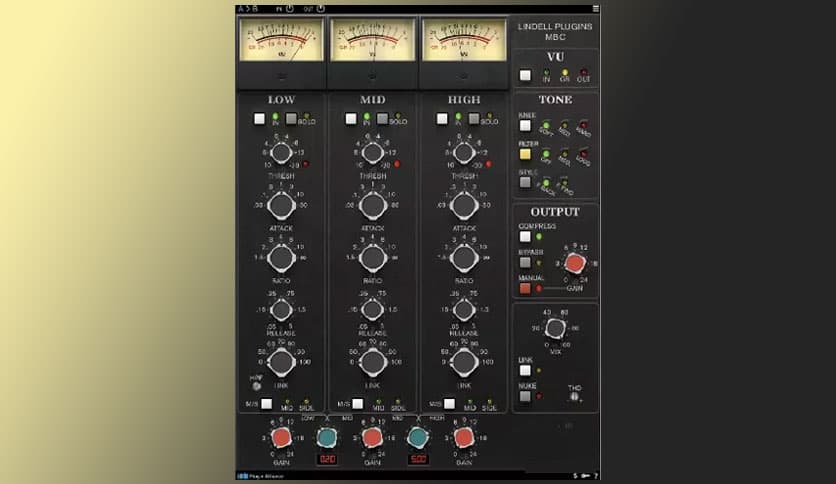Click the MIX knob
This screenshot has height=484, width=836.
[555, 328]
